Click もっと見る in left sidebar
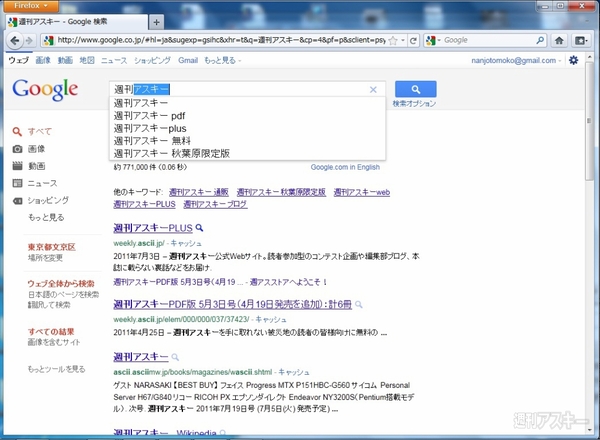Viewport: 600px width, 440px height. click(x=46, y=217)
